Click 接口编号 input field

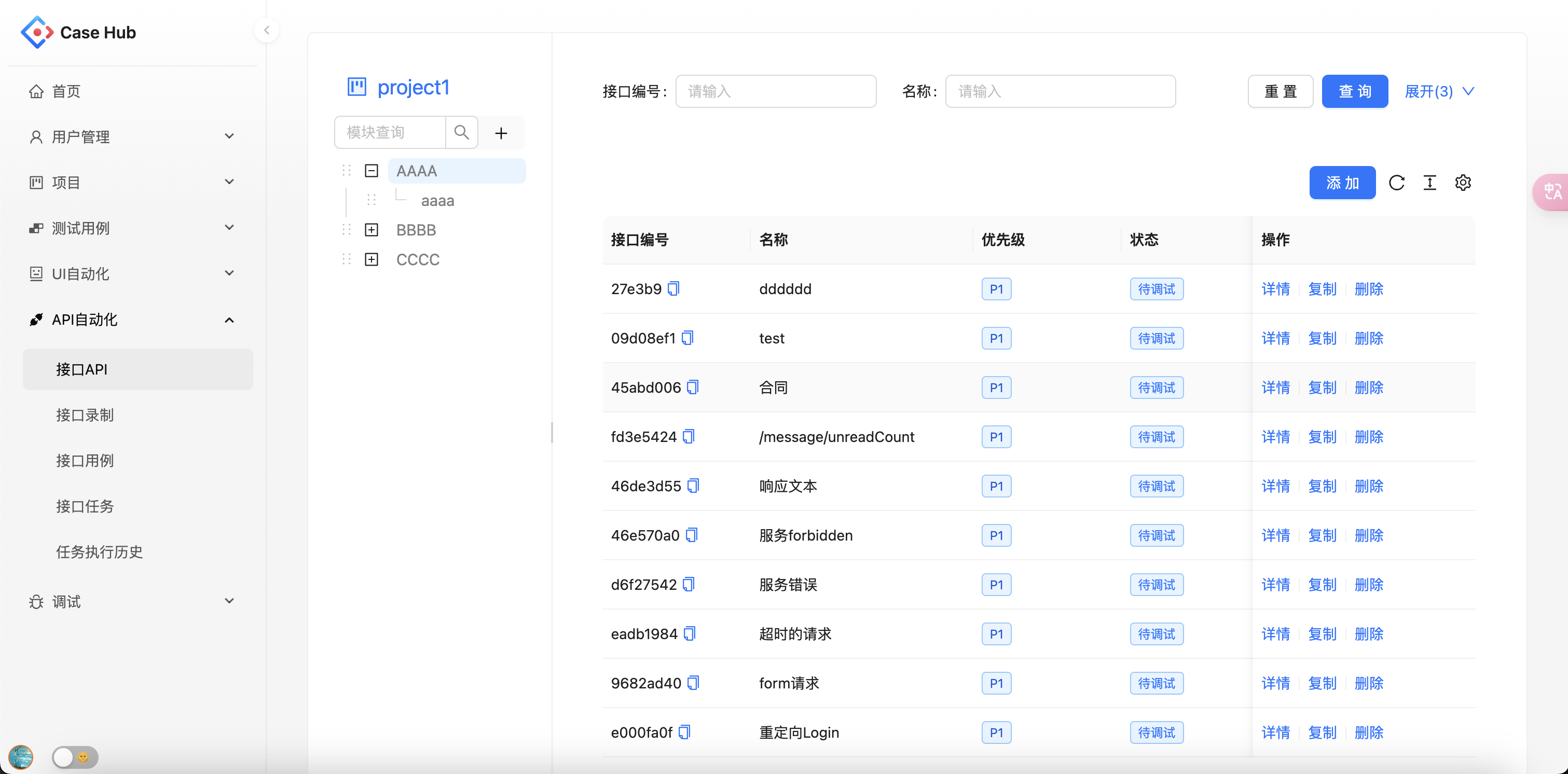776,91
